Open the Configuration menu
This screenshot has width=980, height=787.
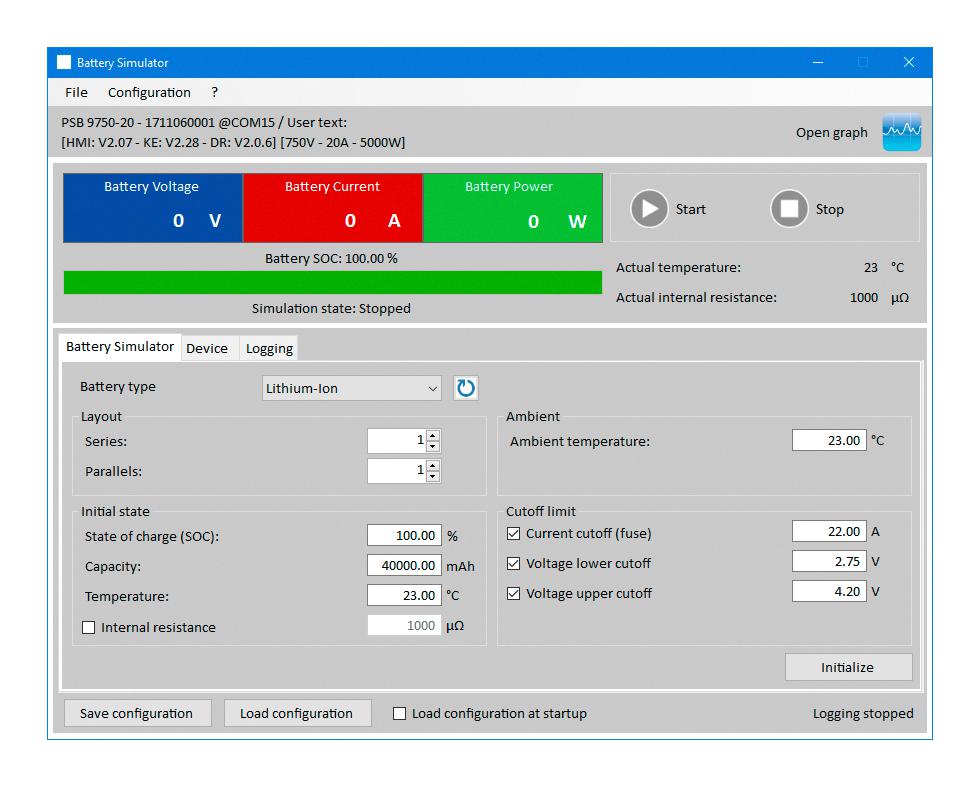148,92
